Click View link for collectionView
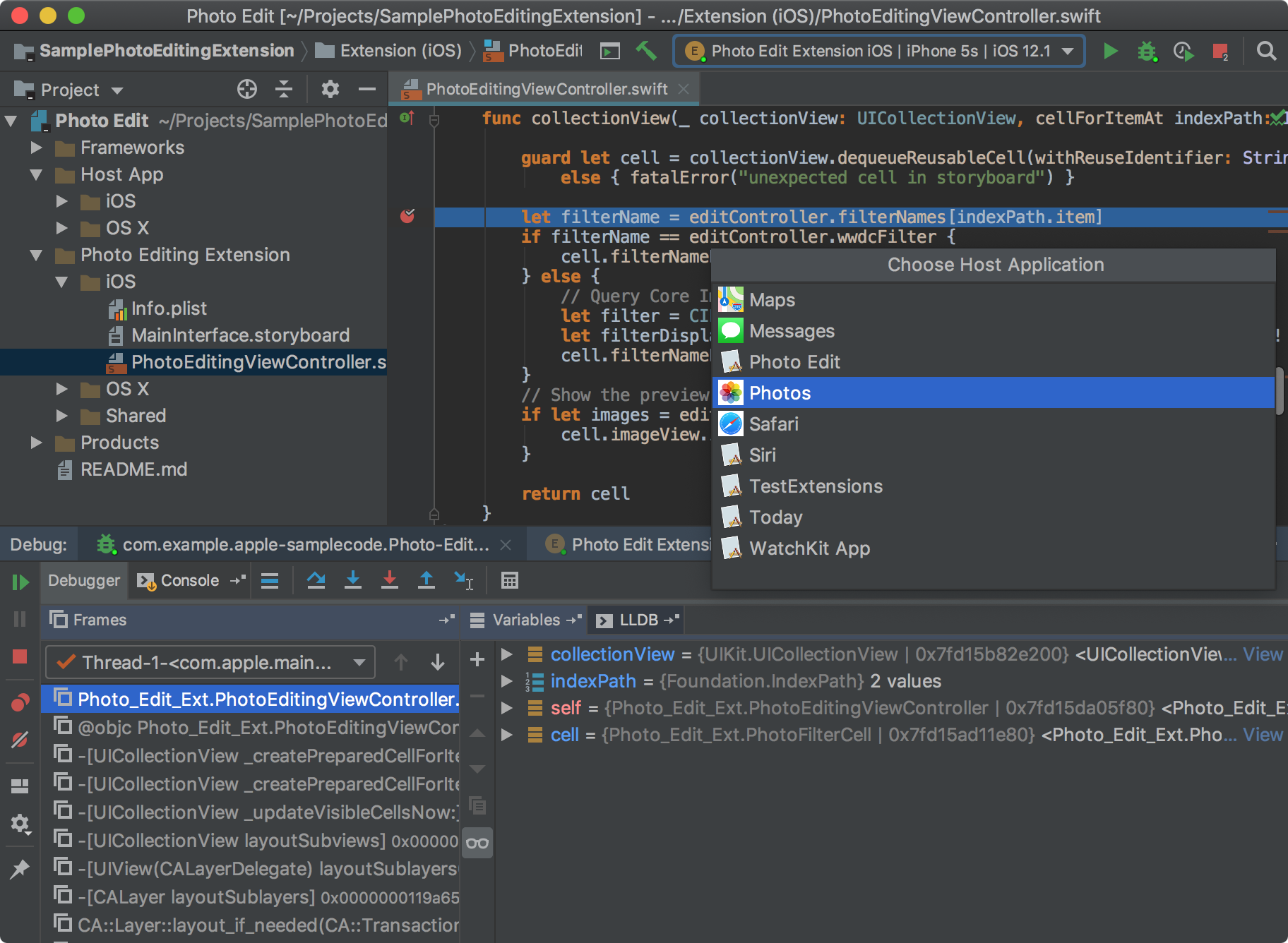 (1263, 654)
